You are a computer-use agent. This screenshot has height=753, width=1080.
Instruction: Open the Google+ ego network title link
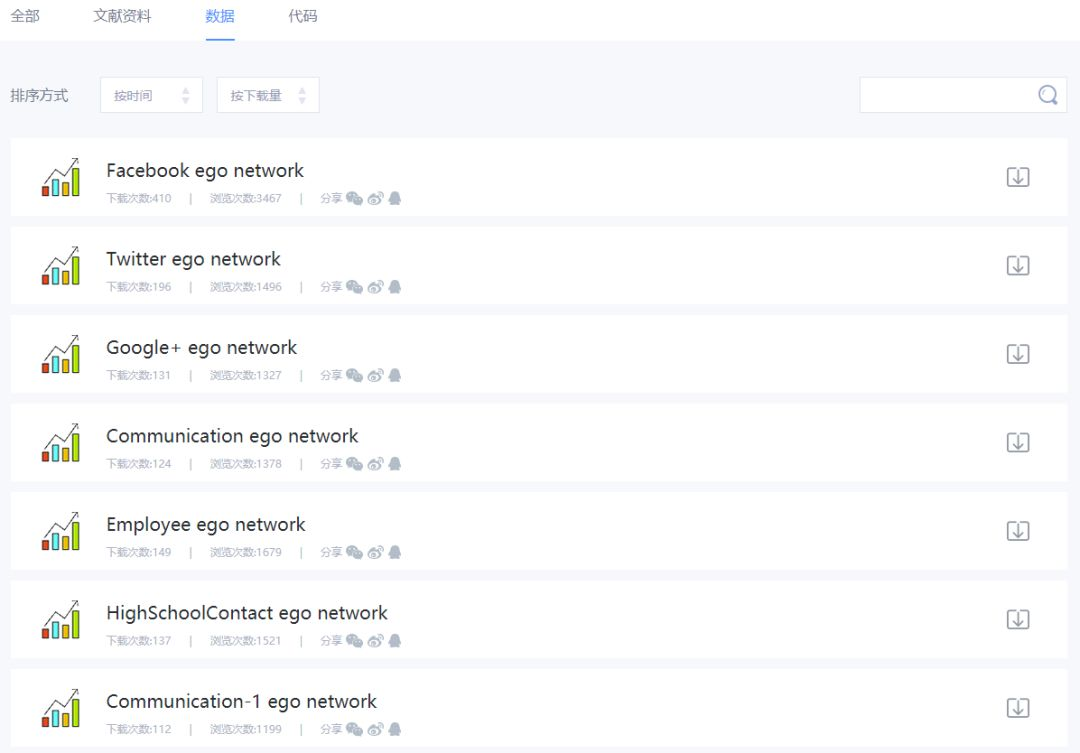tap(201, 348)
